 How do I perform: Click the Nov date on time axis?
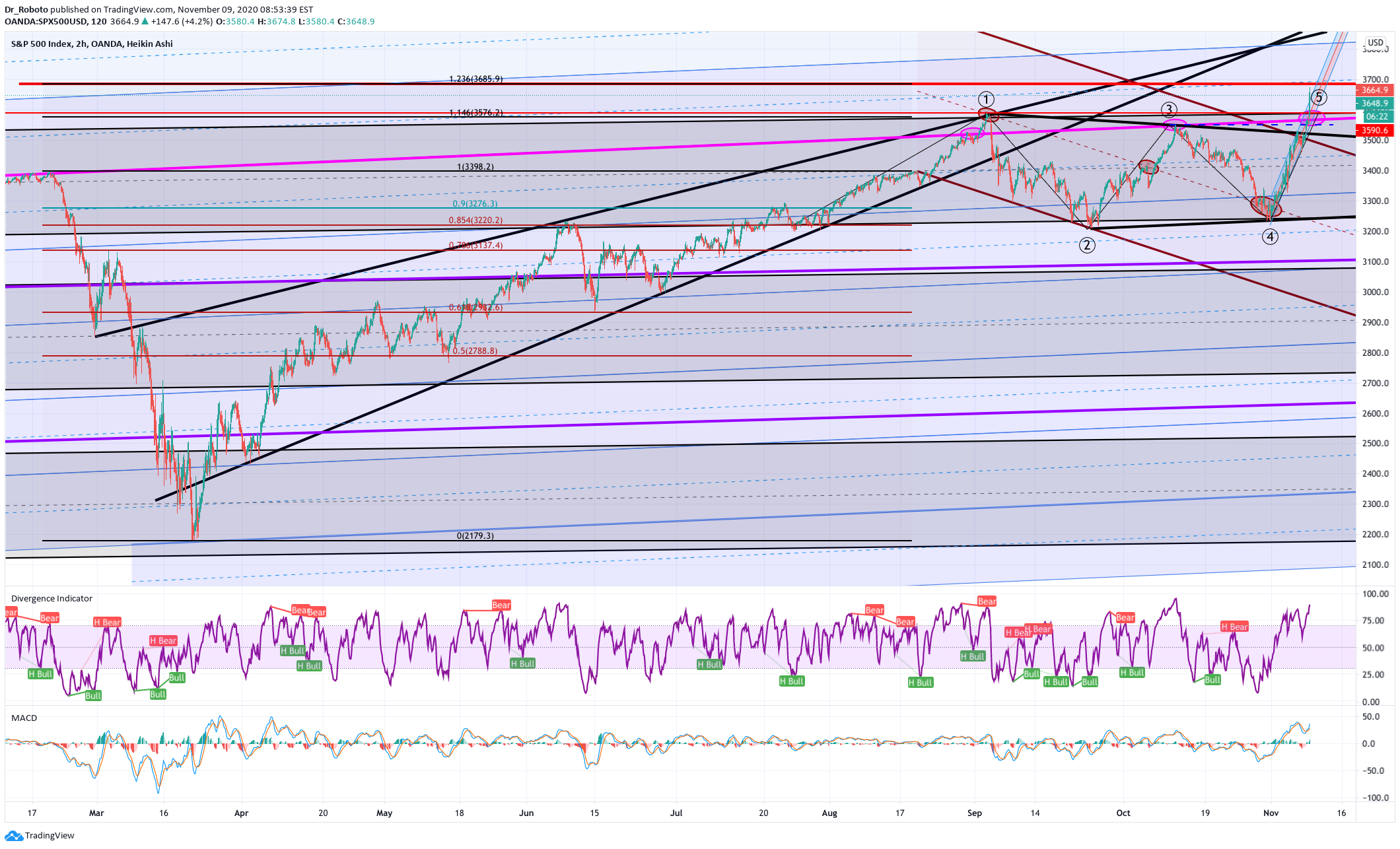[x=1271, y=813]
